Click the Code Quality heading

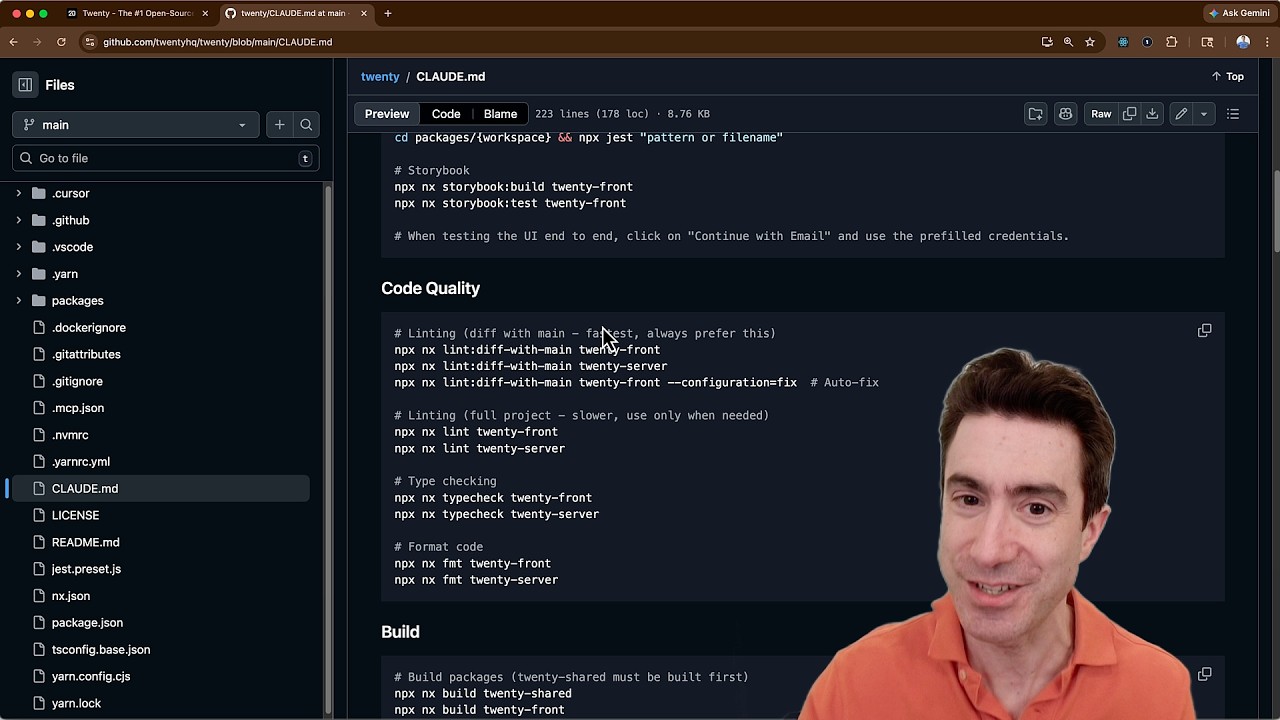click(430, 288)
